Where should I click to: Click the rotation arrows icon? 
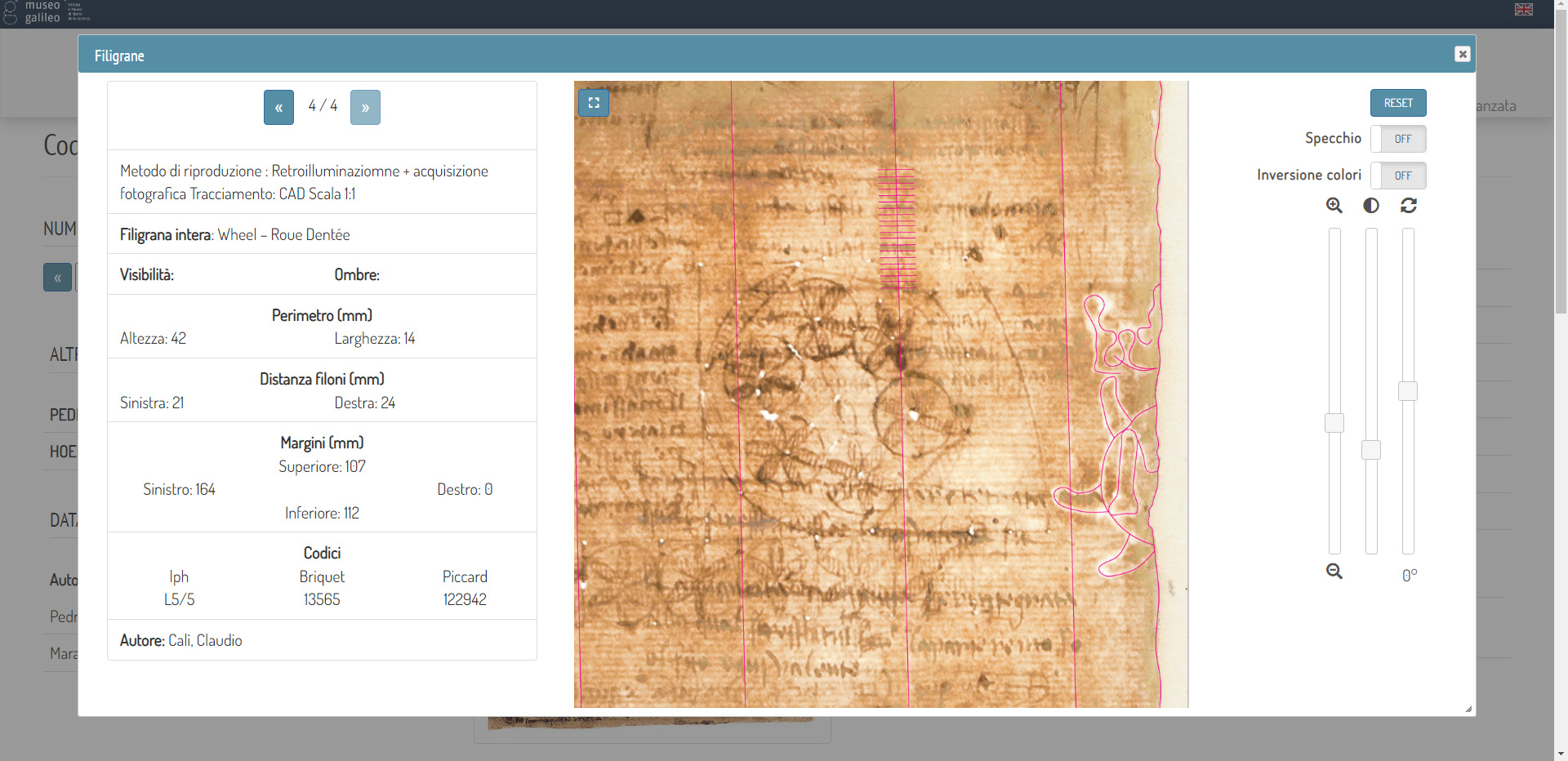(x=1409, y=205)
